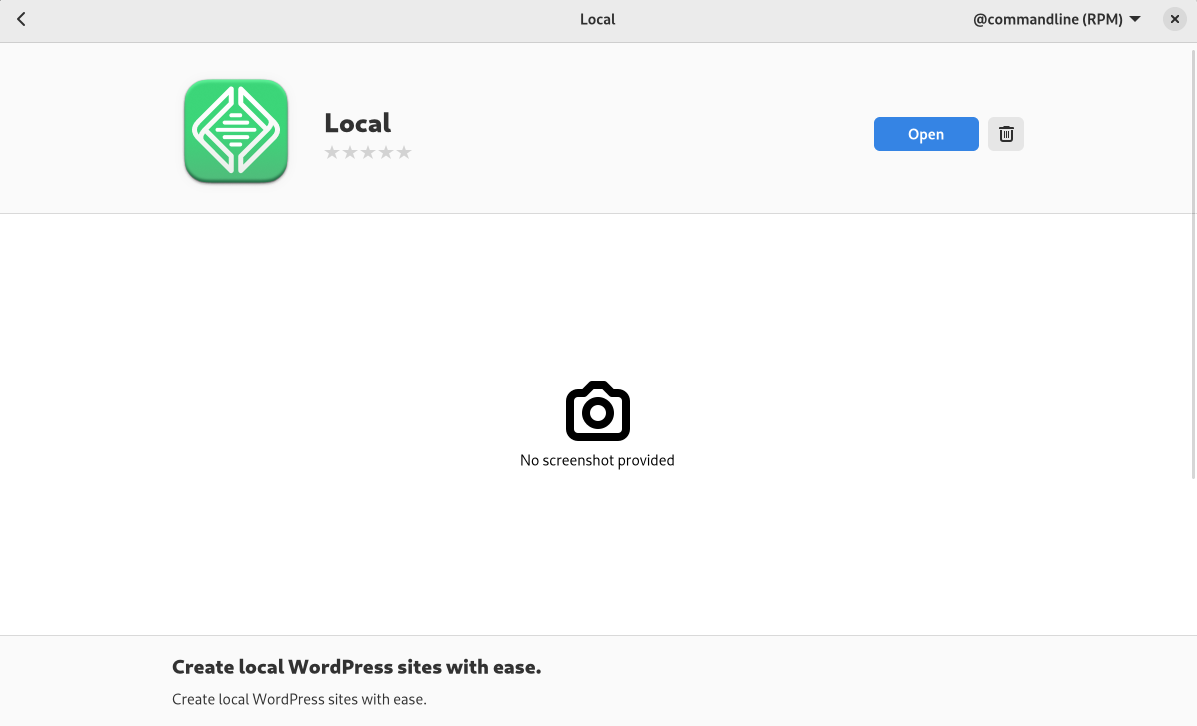The image size is (1197, 726).
Task: Click the Local title in header bar
Action: [597, 19]
